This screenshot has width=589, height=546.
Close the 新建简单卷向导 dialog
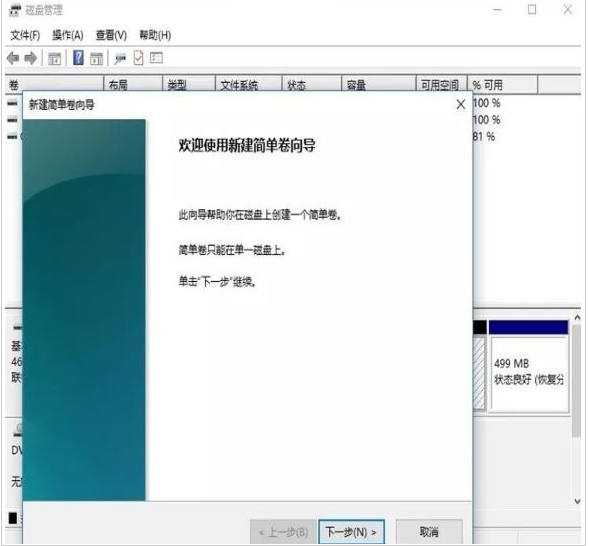tap(461, 104)
